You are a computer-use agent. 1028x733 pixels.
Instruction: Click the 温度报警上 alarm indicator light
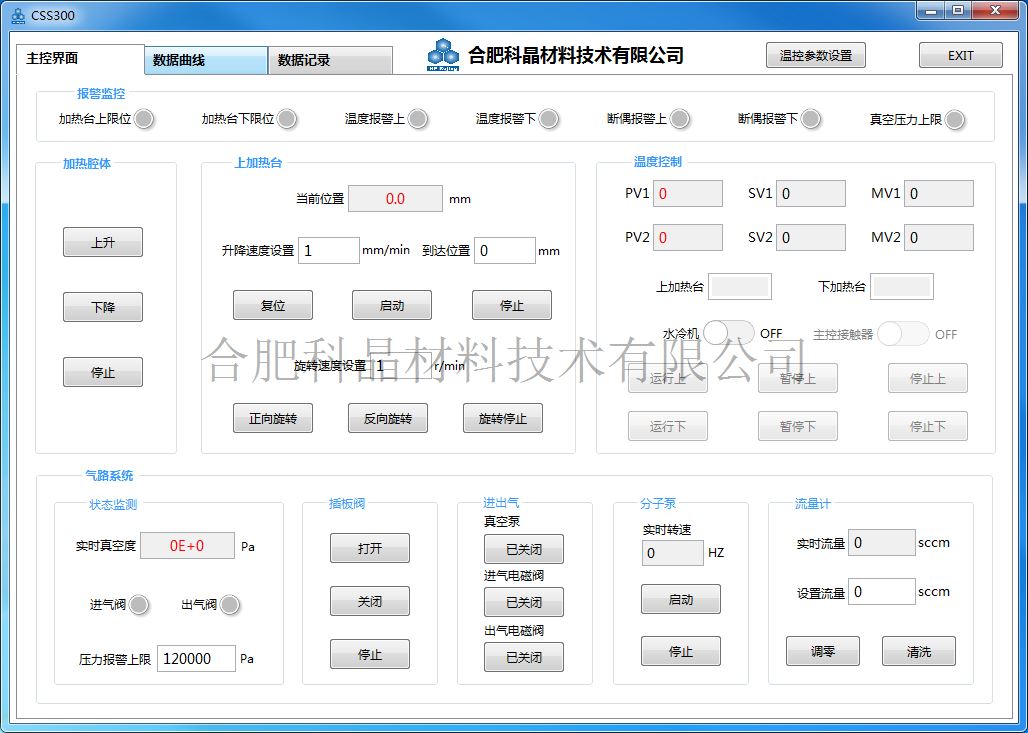(x=418, y=119)
